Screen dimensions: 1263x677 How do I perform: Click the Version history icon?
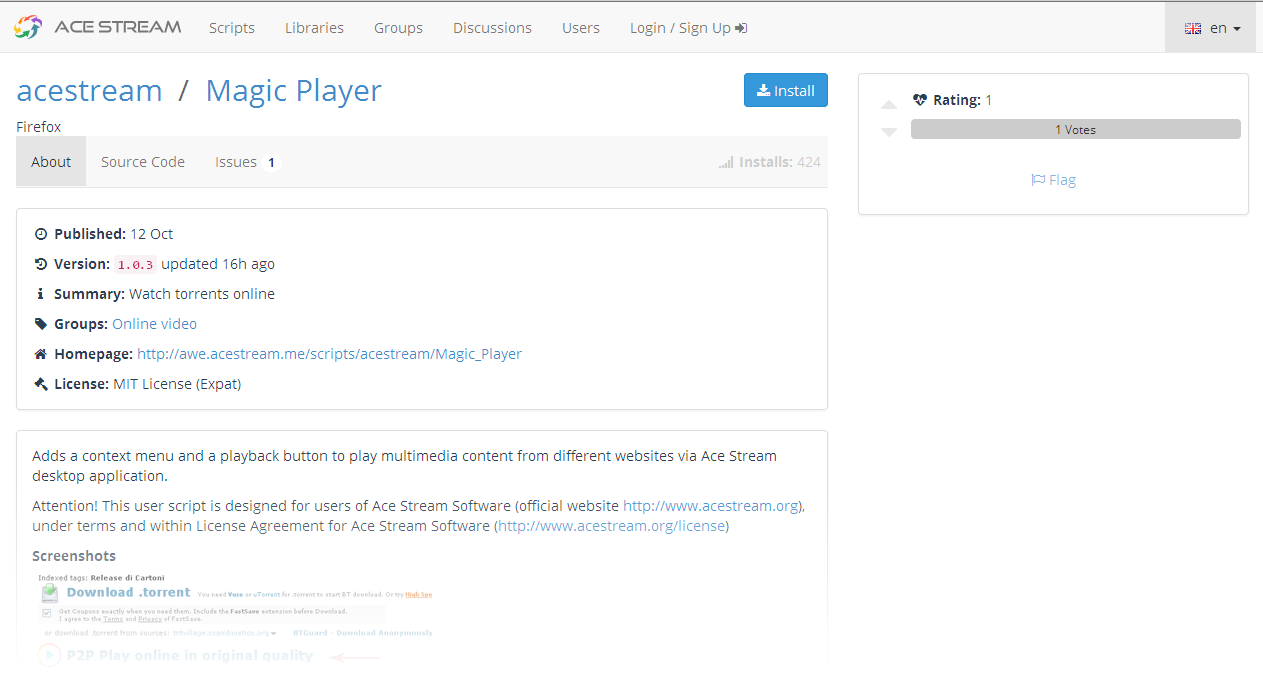point(41,264)
